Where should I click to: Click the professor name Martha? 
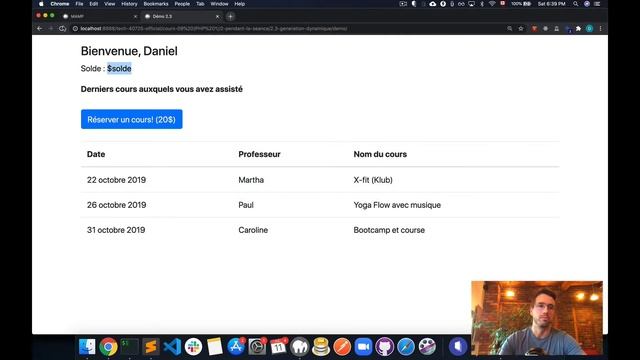[251, 180]
